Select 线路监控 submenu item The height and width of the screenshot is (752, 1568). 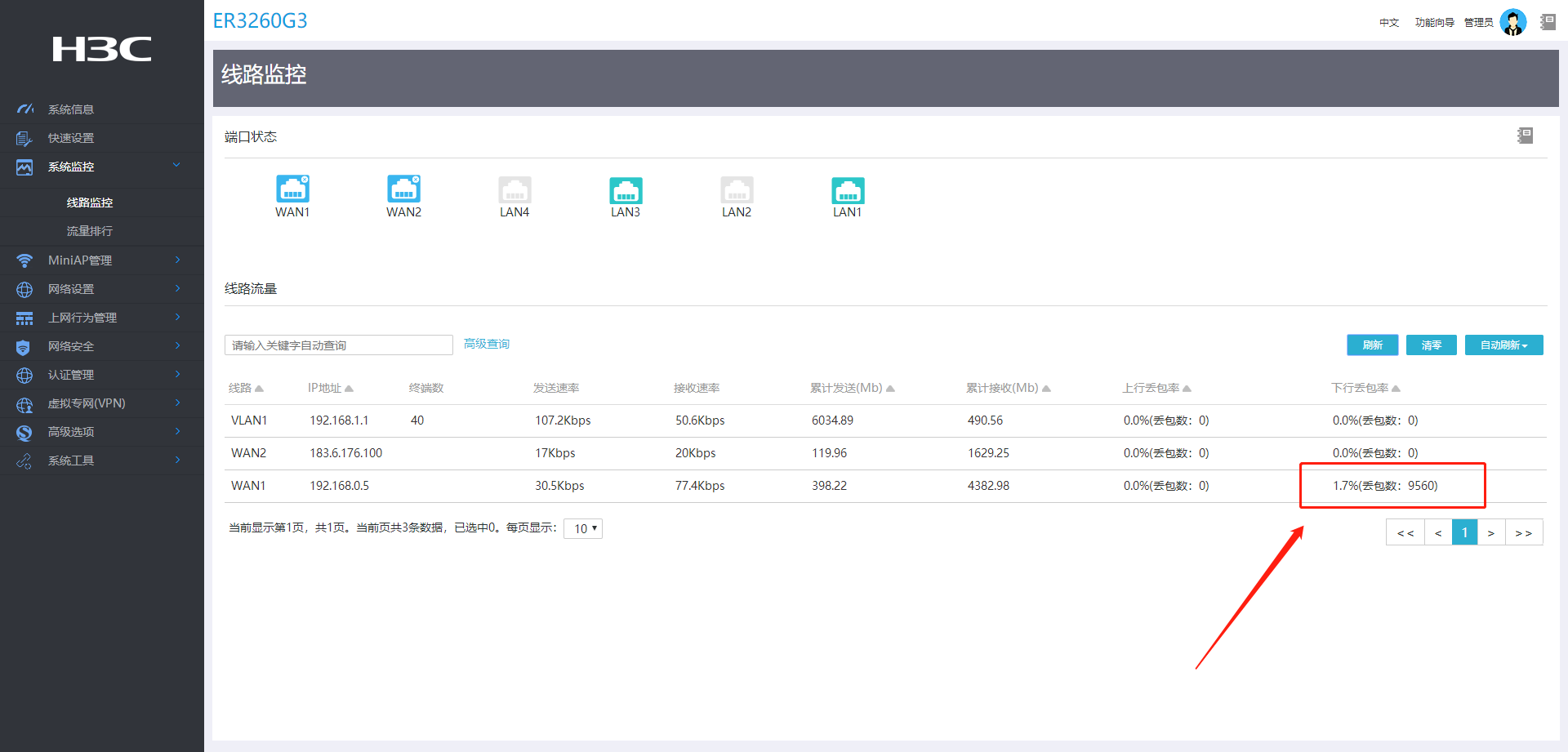tap(90, 202)
